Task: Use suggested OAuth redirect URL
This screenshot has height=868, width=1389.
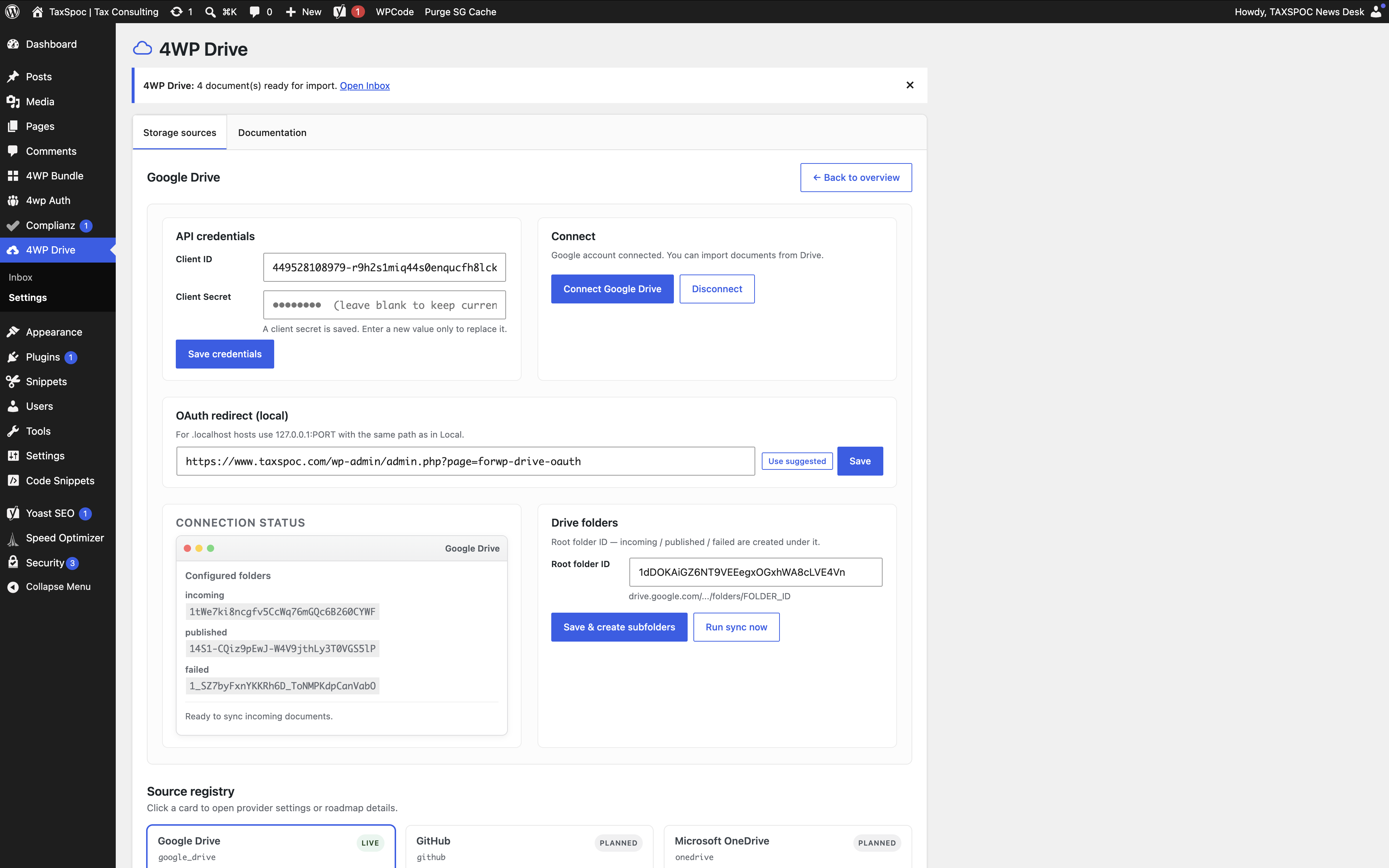Action: (797, 461)
